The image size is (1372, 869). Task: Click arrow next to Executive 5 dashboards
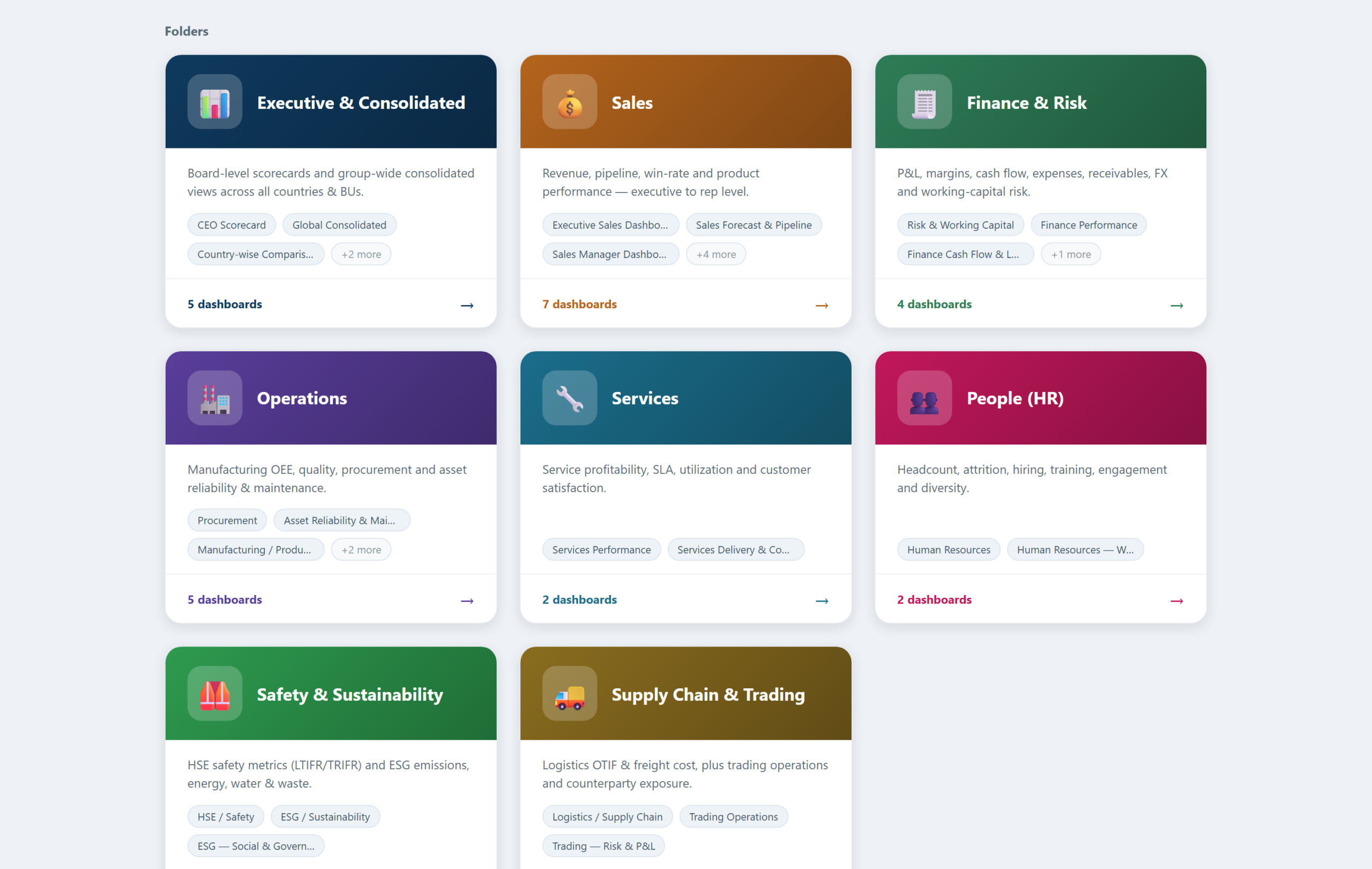point(467,306)
